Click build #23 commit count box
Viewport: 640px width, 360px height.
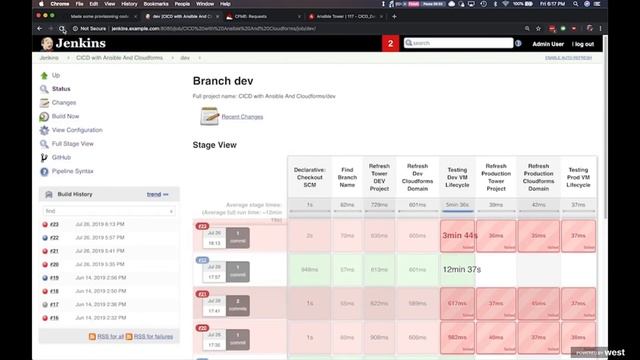point(238,238)
